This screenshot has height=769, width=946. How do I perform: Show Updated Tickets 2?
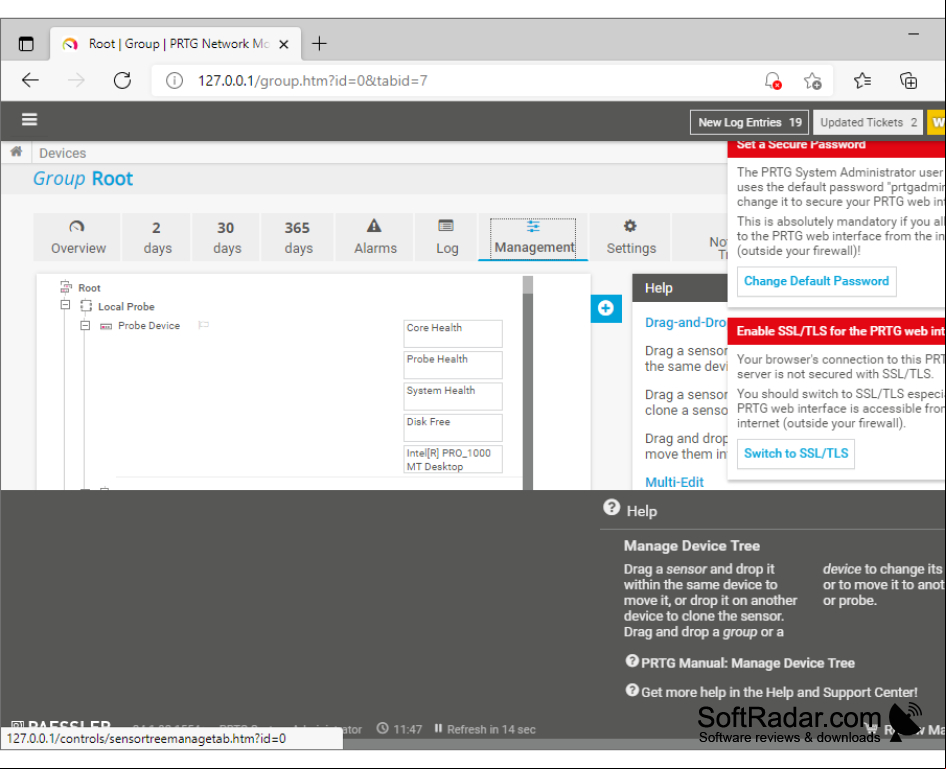[868, 122]
